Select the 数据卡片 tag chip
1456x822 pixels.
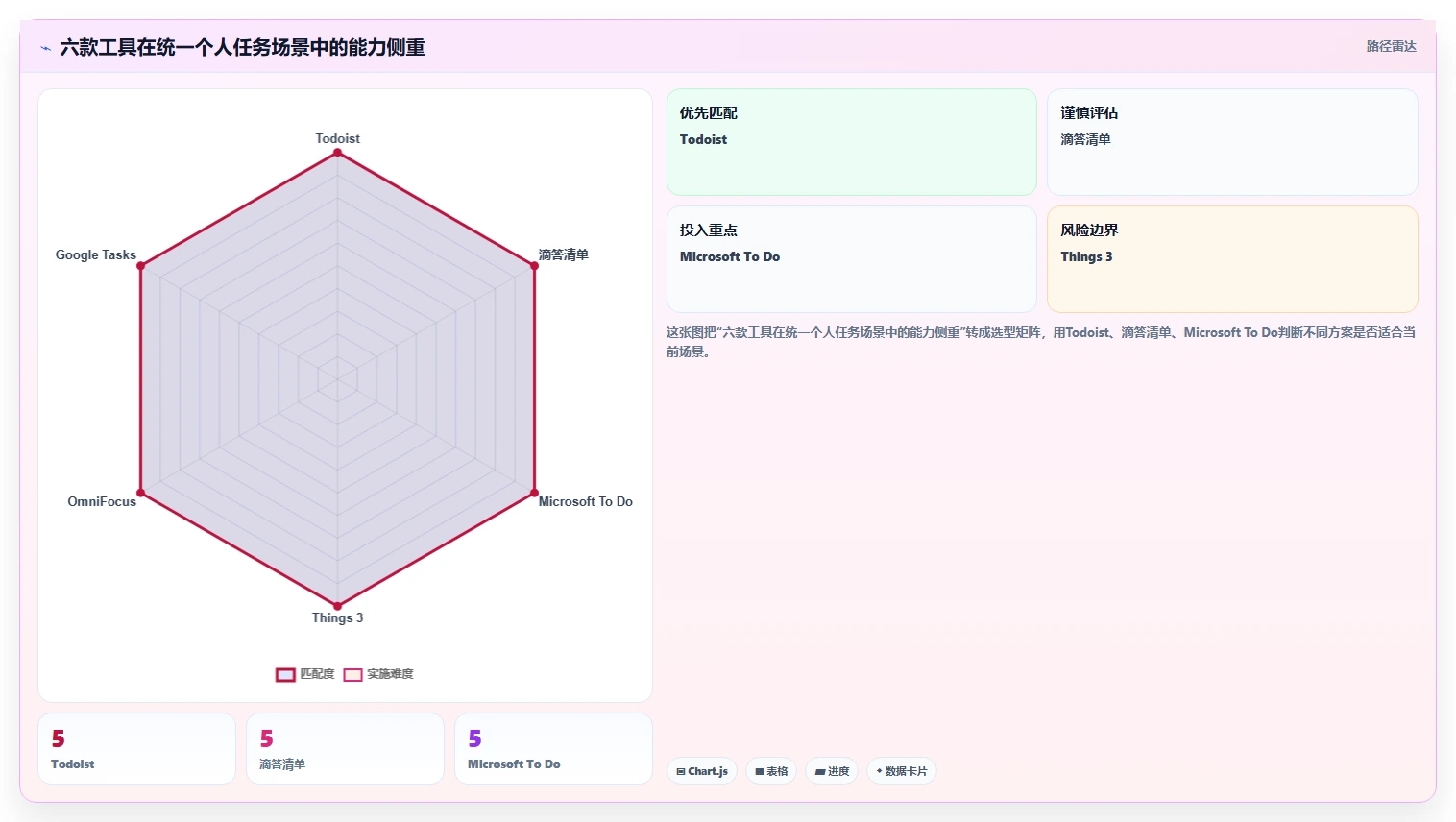coord(902,771)
